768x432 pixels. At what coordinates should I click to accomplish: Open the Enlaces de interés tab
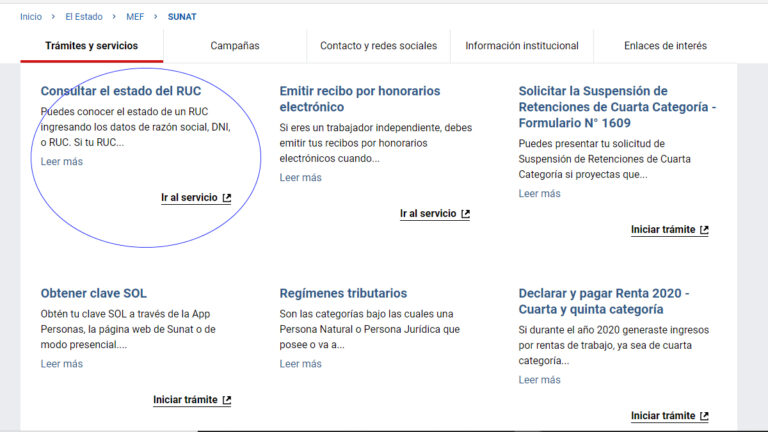tap(665, 46)
